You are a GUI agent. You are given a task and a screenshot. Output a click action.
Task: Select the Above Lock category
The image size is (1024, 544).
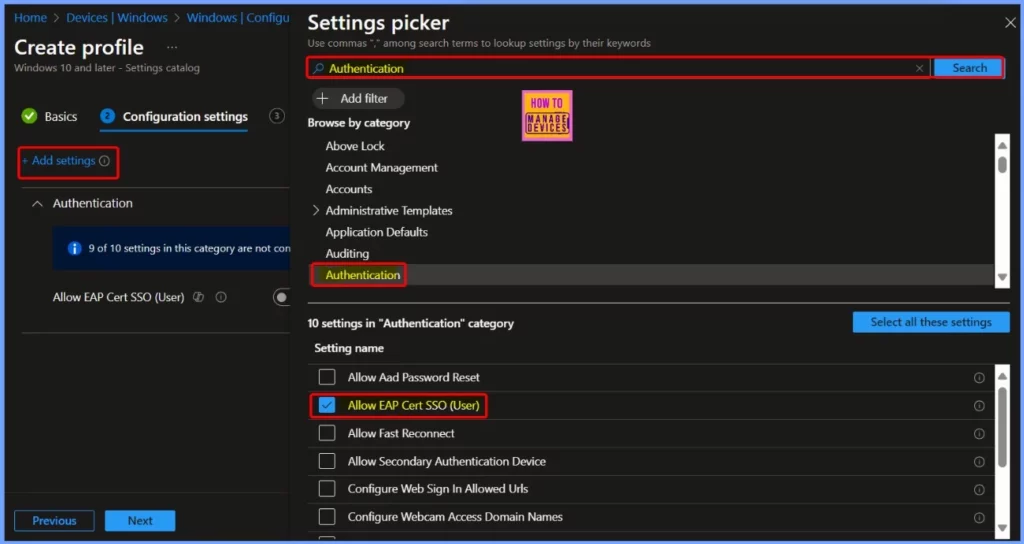coord(355,146)
